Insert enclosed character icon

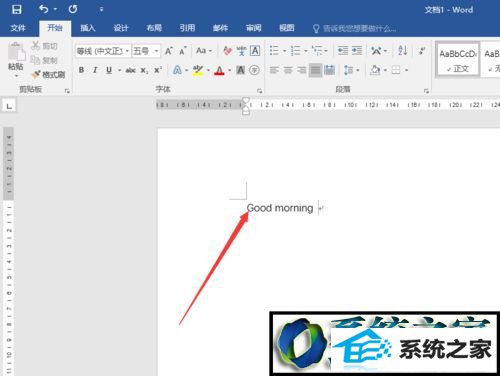[x=254, y=70]
